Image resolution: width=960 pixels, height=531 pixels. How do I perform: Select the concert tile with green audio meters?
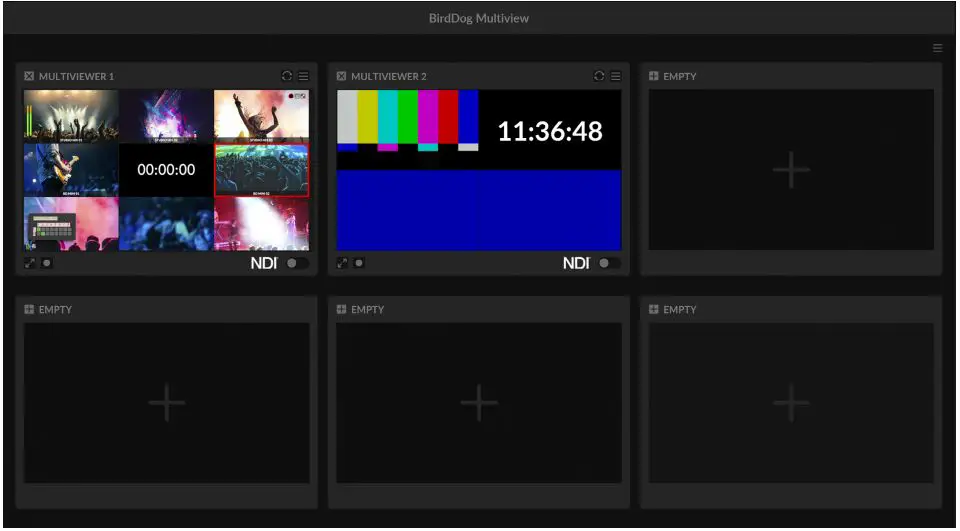72,116
